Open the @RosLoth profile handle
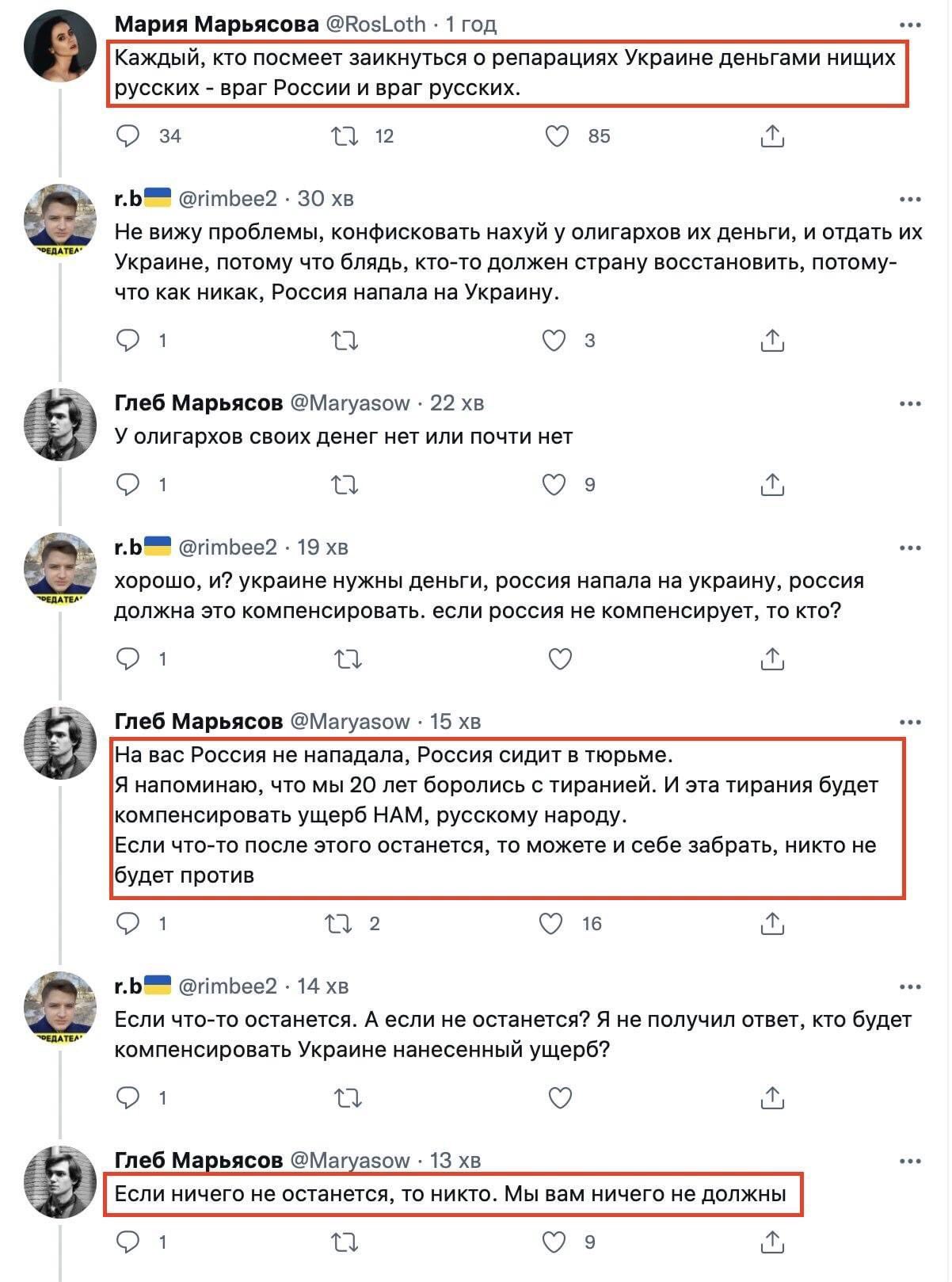952x1282 pixels. click(x=375, y=25)
